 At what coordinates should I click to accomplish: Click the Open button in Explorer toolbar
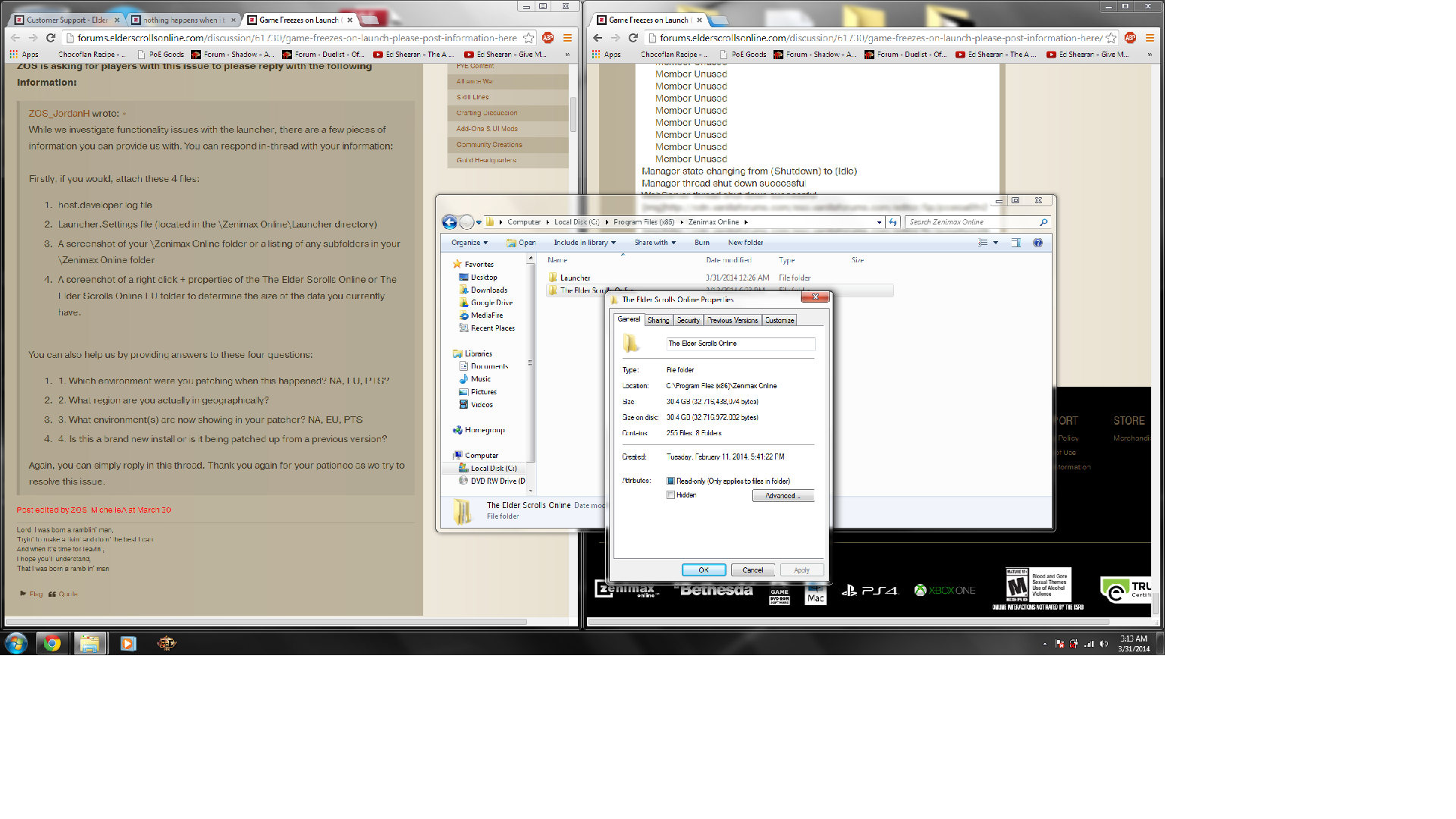coord(522,243)
